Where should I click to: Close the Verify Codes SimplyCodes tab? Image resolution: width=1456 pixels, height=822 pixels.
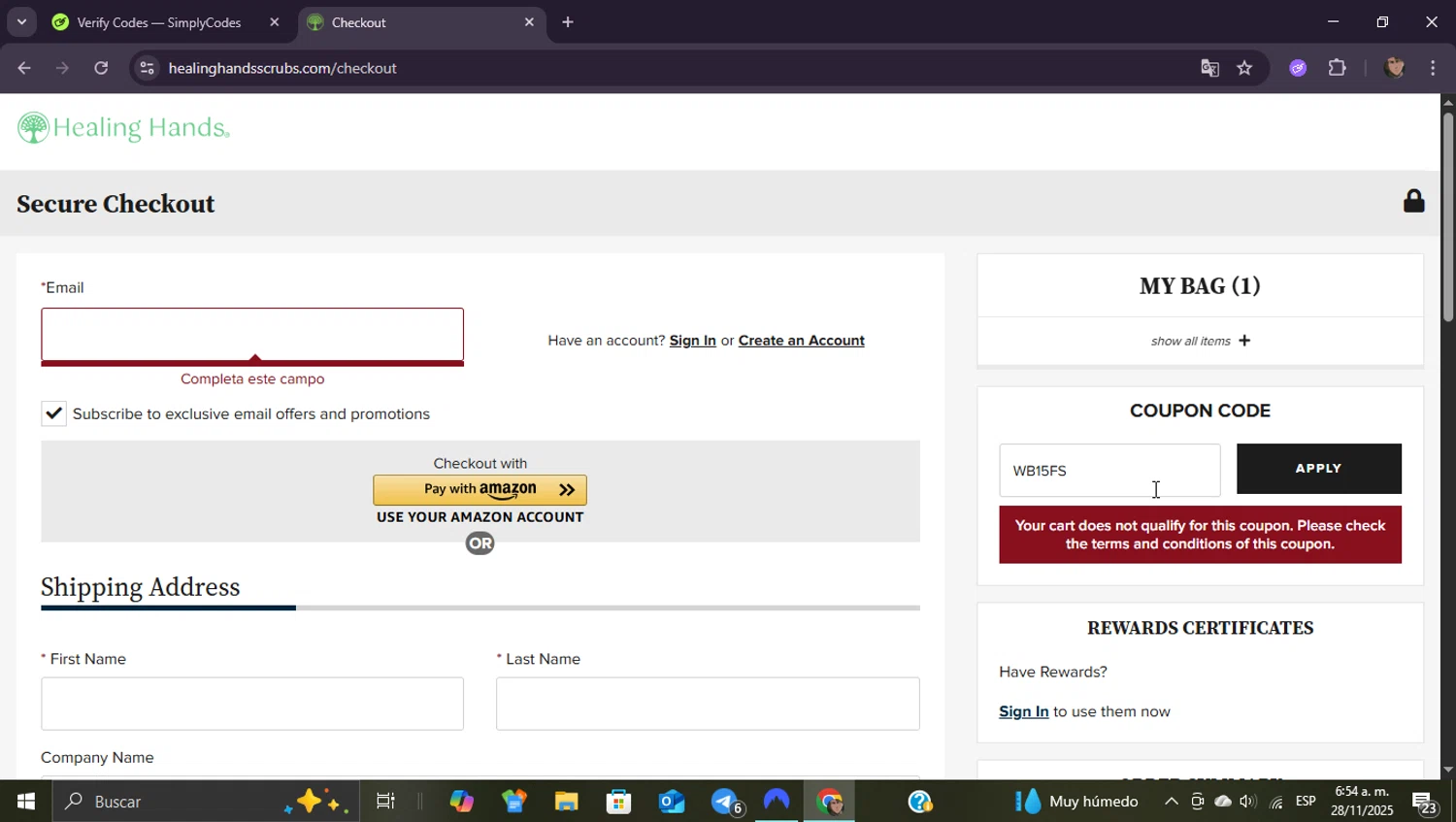click(274, 22)
